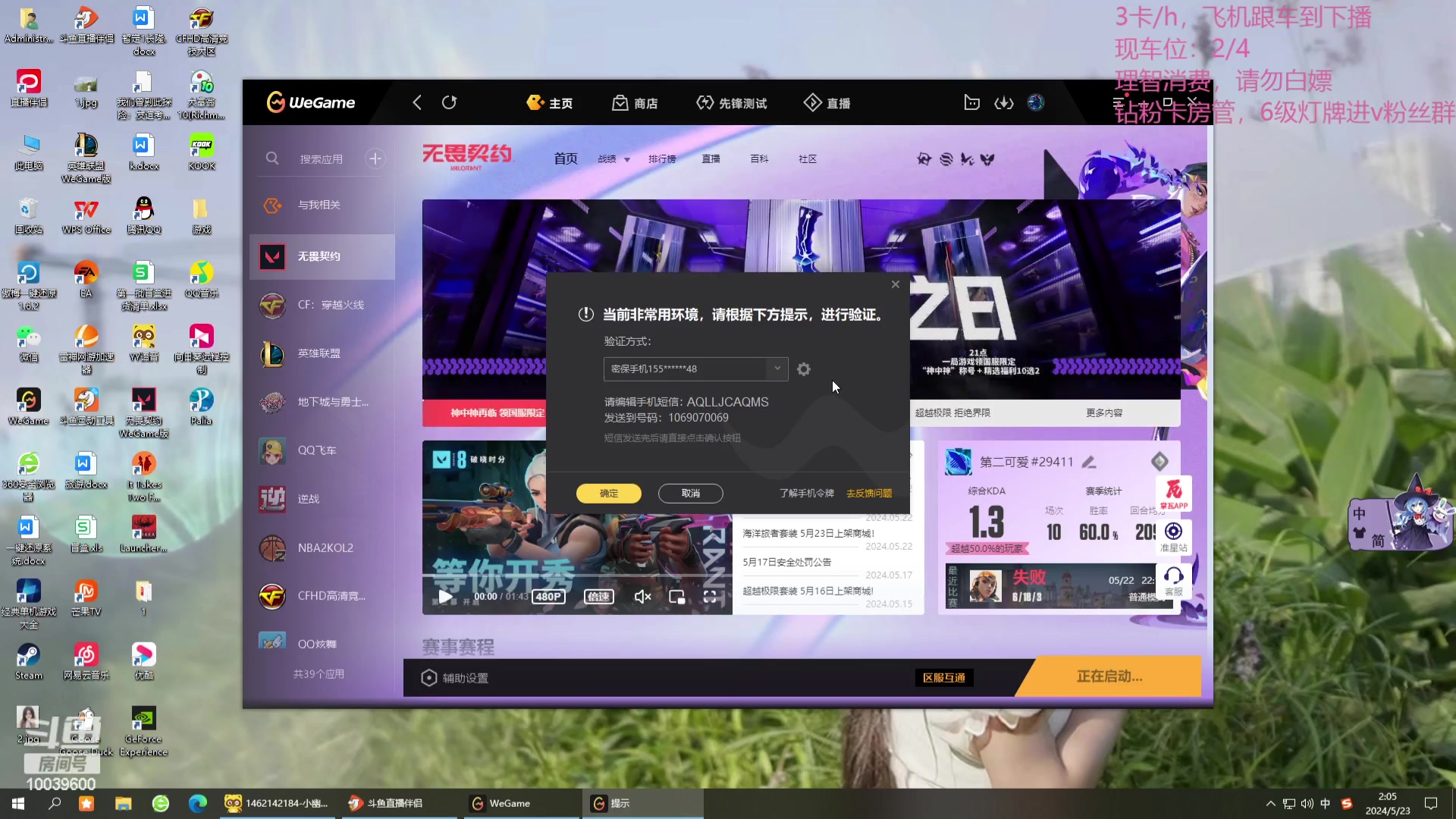Play the promotional video
Screen dimensions: 1456x819
pos(445,597)
